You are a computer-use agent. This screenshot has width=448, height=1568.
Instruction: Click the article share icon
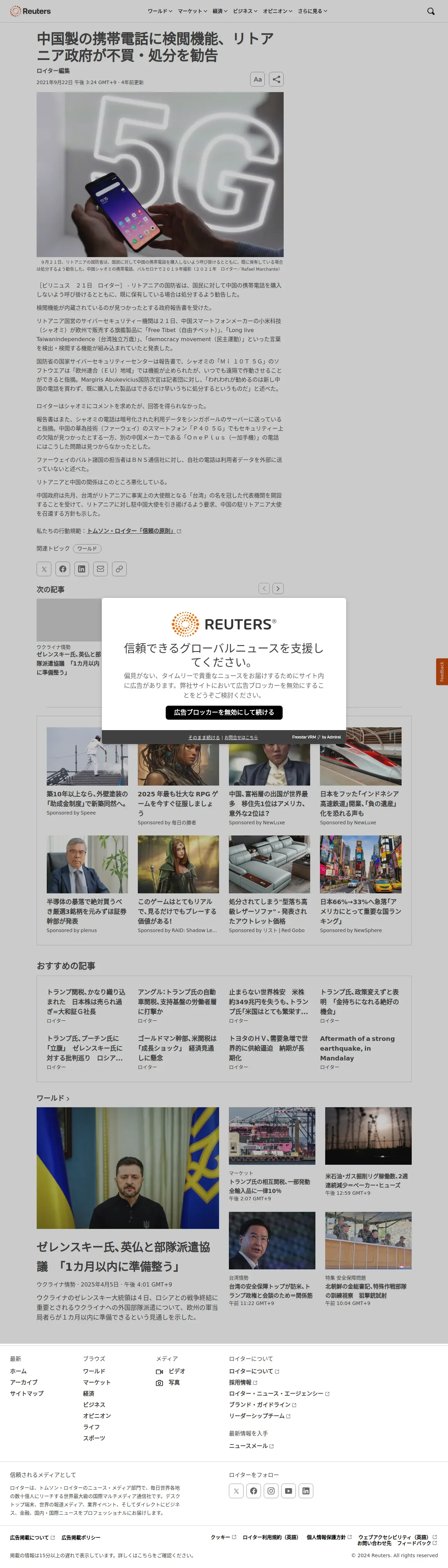pyautogui.click(x=276, y=79)
